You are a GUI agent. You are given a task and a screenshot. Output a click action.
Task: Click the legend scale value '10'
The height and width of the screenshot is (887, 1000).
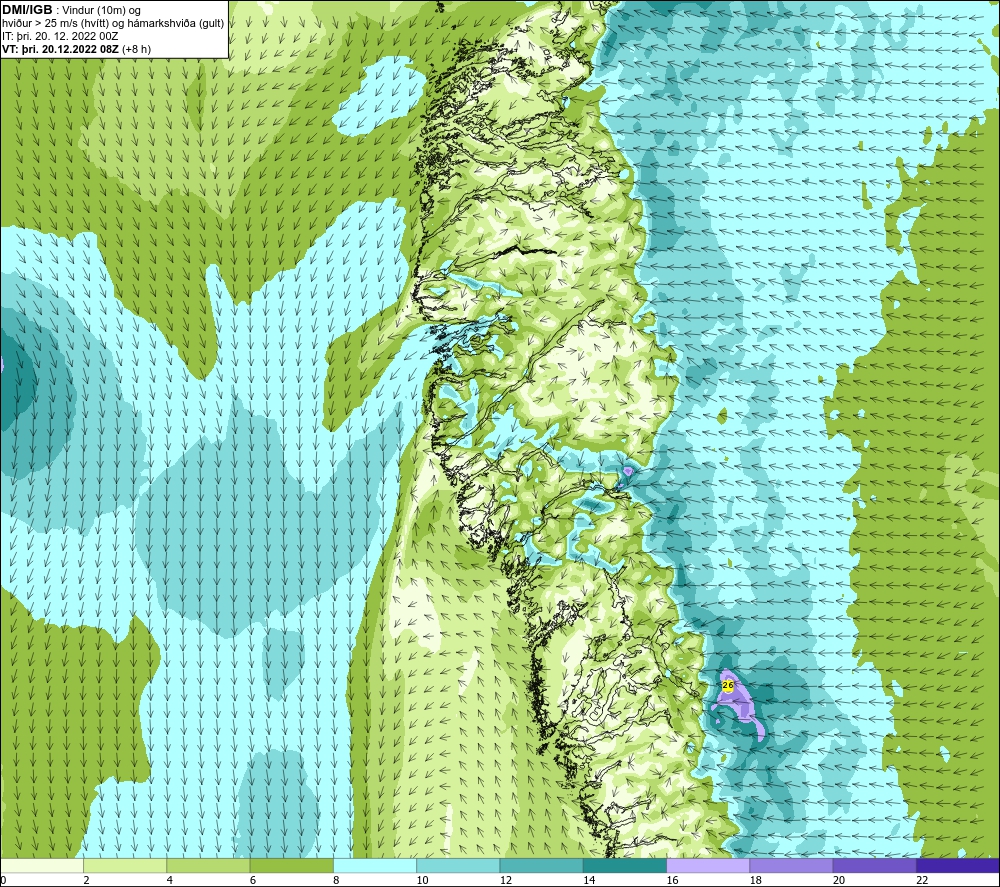click(423, 880)
